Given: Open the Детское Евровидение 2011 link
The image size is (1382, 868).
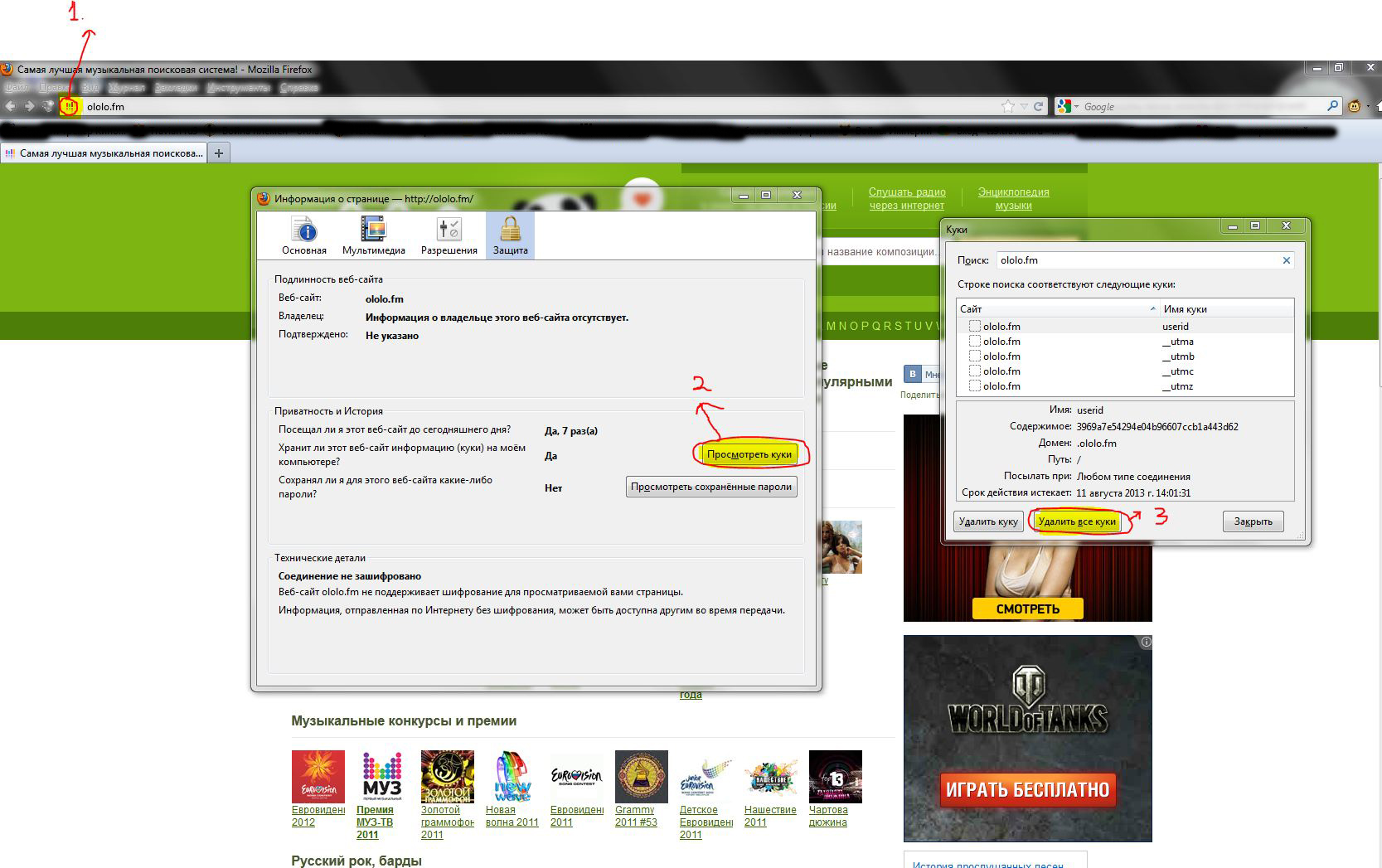Looking at the screenshot, I should (706, 822).
